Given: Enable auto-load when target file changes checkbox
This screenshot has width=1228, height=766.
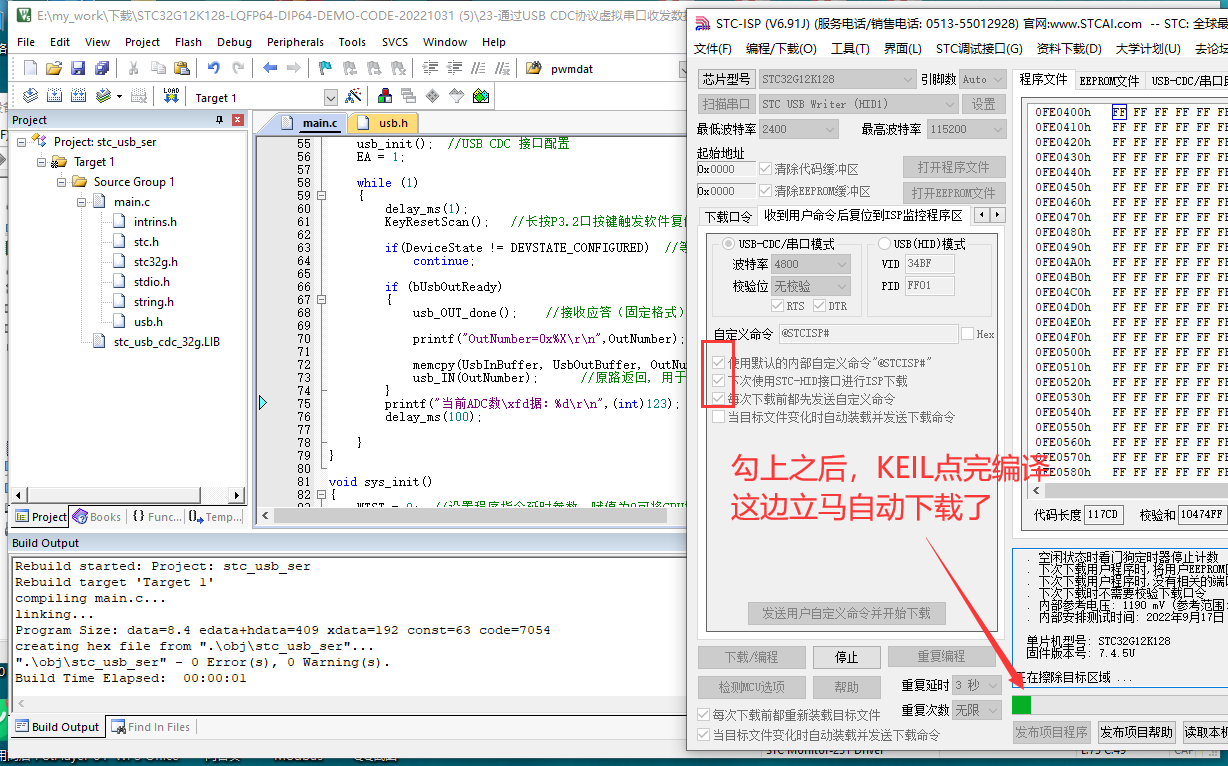Looking at the screenshot, I should click(703, 735).
